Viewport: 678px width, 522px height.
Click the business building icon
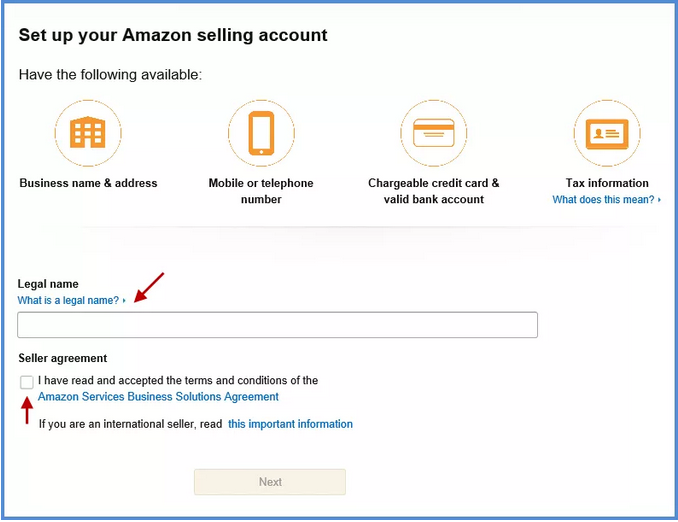coord(88,133)
